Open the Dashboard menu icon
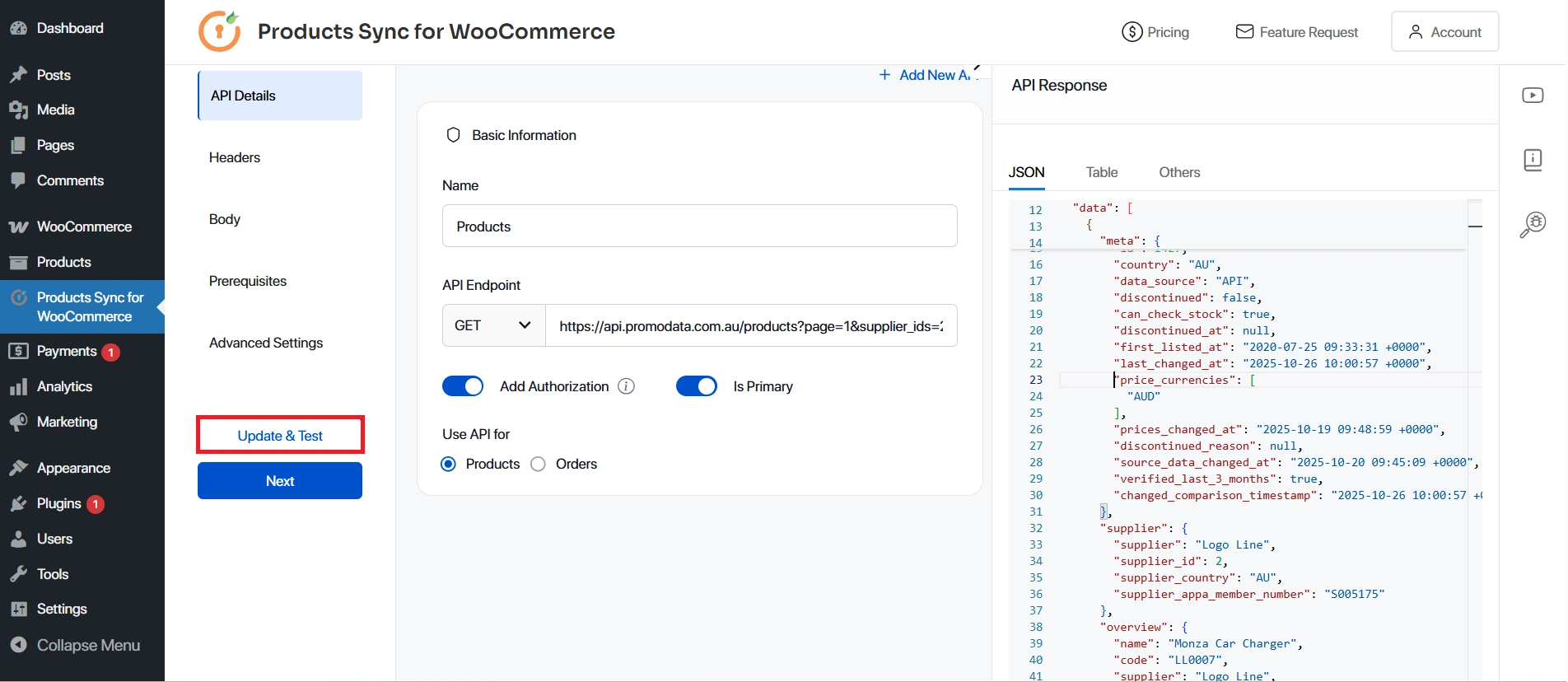This screenshot has height=682, width=1568. pos(18,28)
